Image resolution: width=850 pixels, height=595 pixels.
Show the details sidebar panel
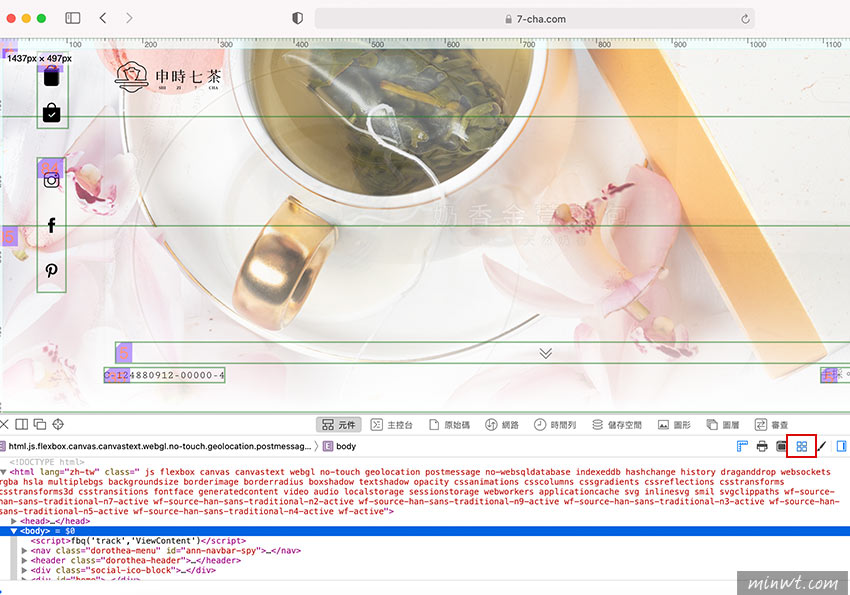(x=841, y=447)
